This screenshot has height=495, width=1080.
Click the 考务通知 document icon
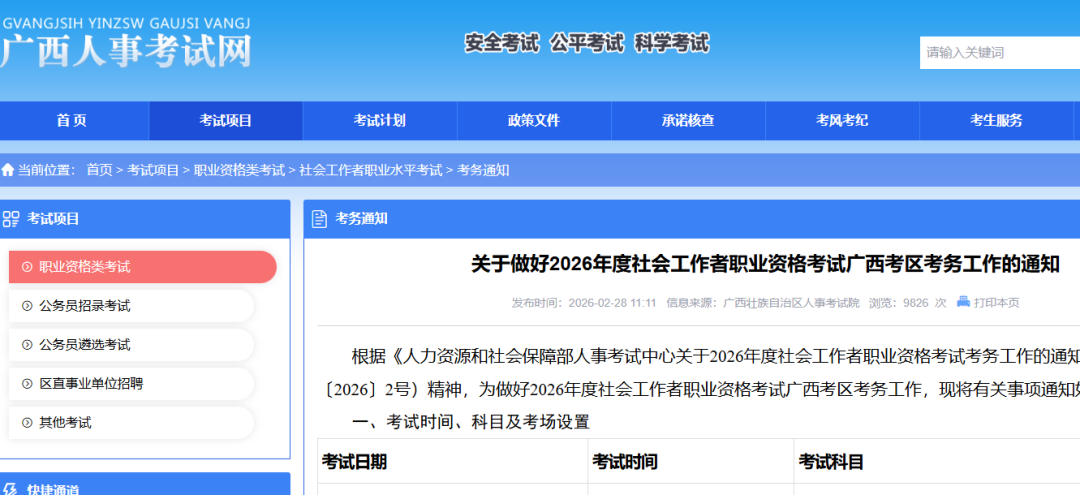pos(319,218)
